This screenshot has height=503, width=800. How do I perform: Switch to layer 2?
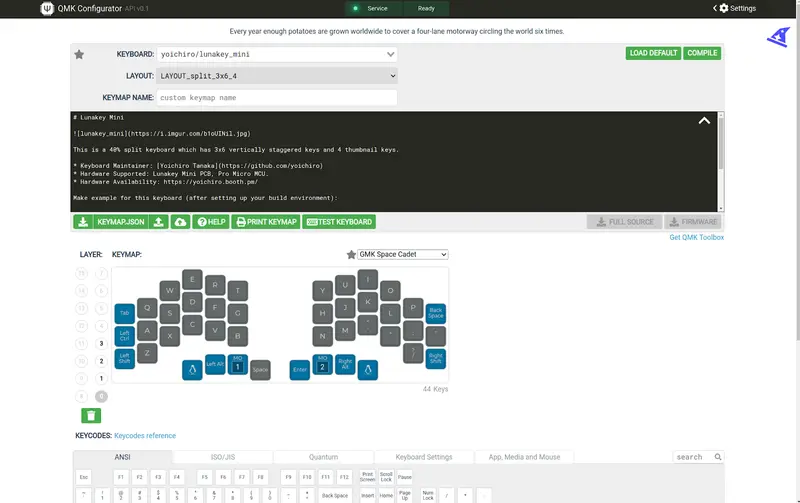102,361
